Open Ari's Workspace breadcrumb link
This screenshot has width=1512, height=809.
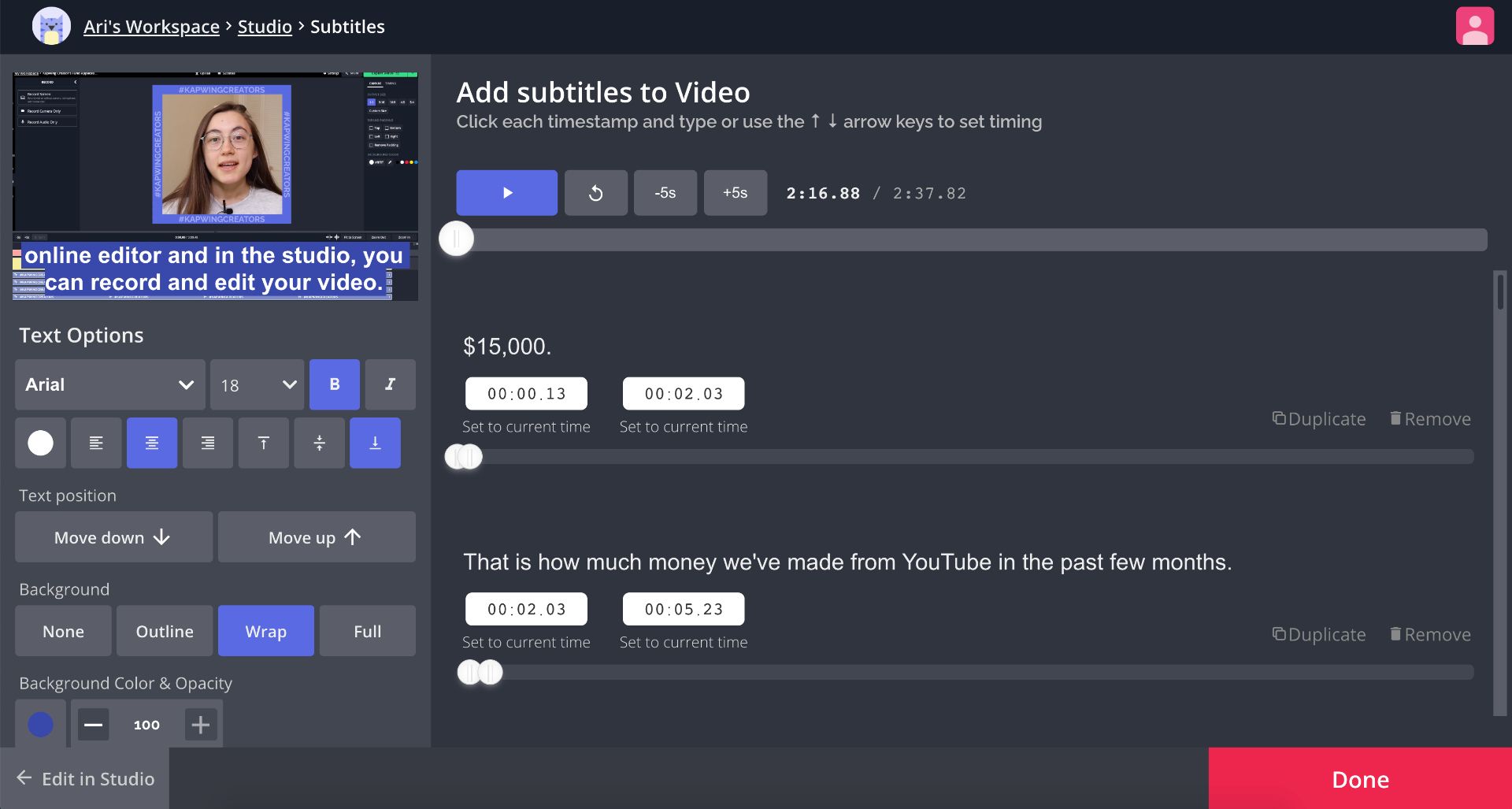coord(151,27)
